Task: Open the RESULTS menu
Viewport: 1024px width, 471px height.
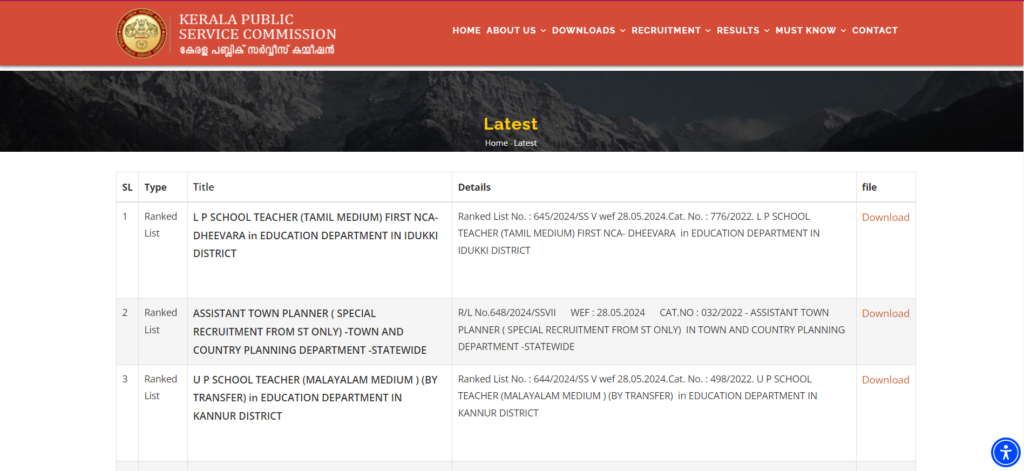Action: click(x=738, y=30)
